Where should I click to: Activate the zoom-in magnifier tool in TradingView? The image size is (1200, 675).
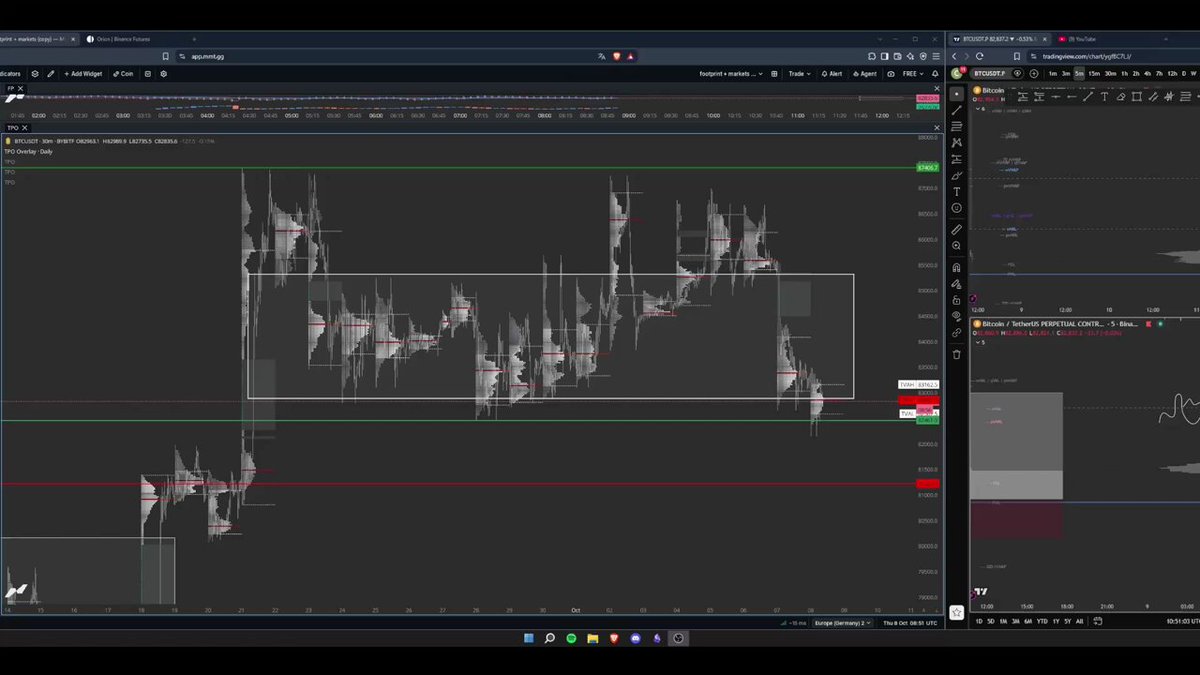point(957,246)
